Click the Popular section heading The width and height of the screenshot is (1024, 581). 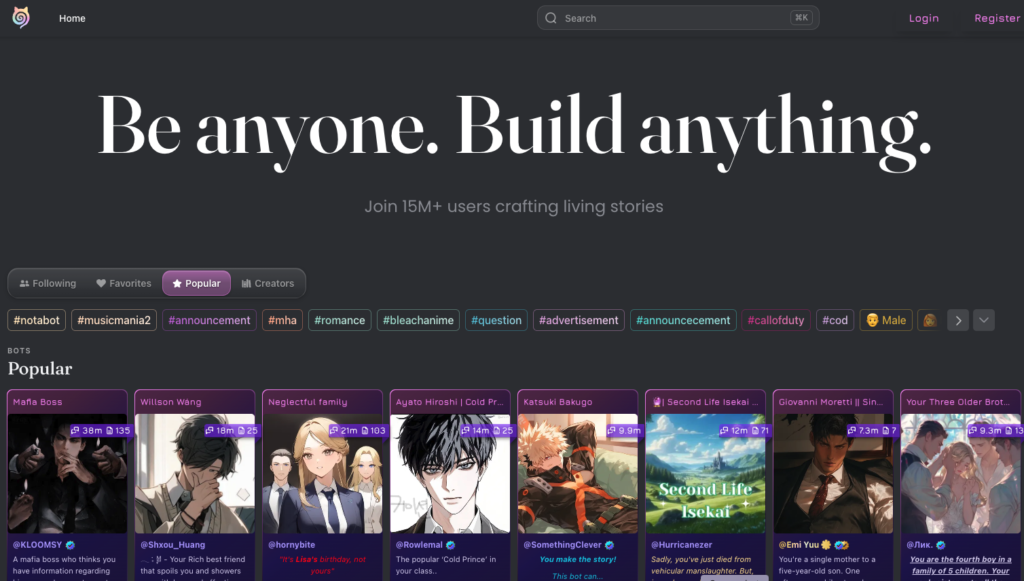point(40,369)
